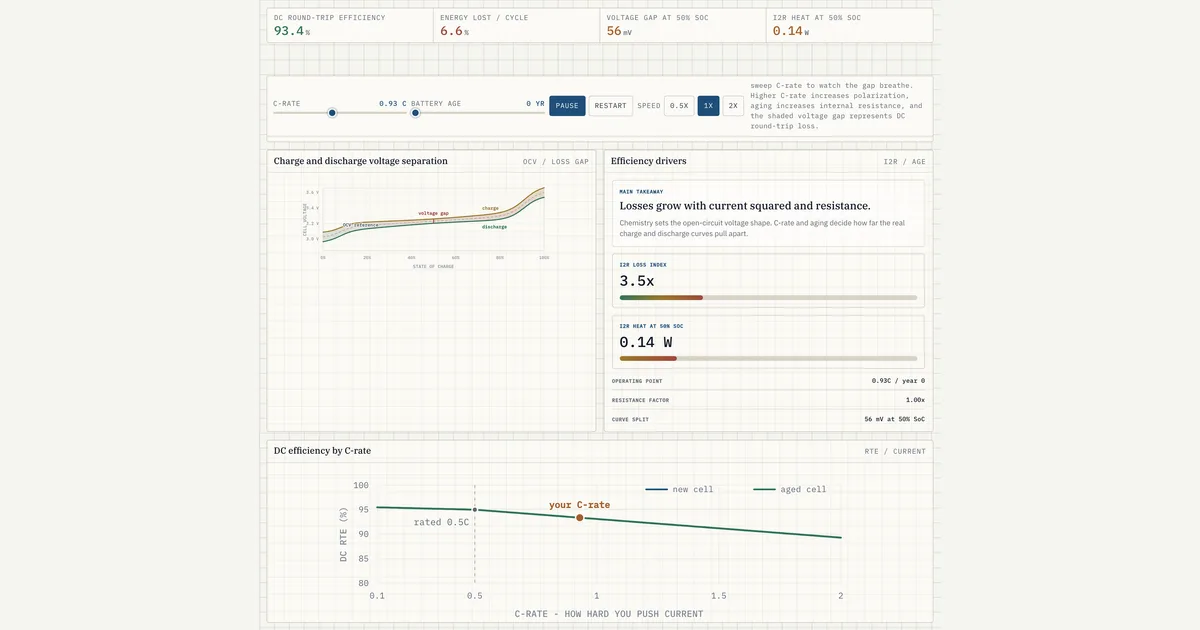Click the RTE / CURRENT label
1200x630 pixels.
895,451
